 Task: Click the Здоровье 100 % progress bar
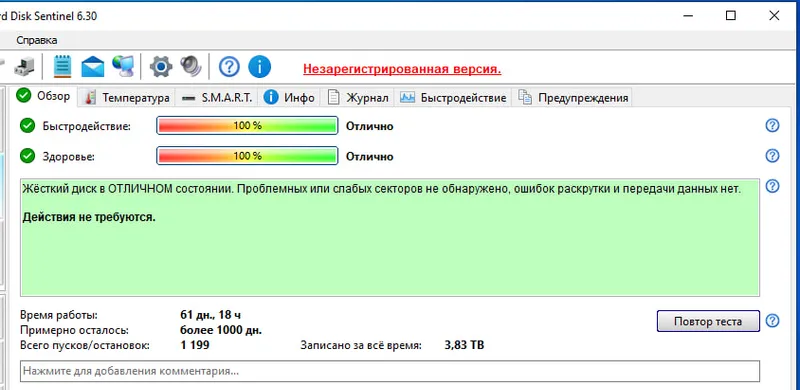coord(247,156)
